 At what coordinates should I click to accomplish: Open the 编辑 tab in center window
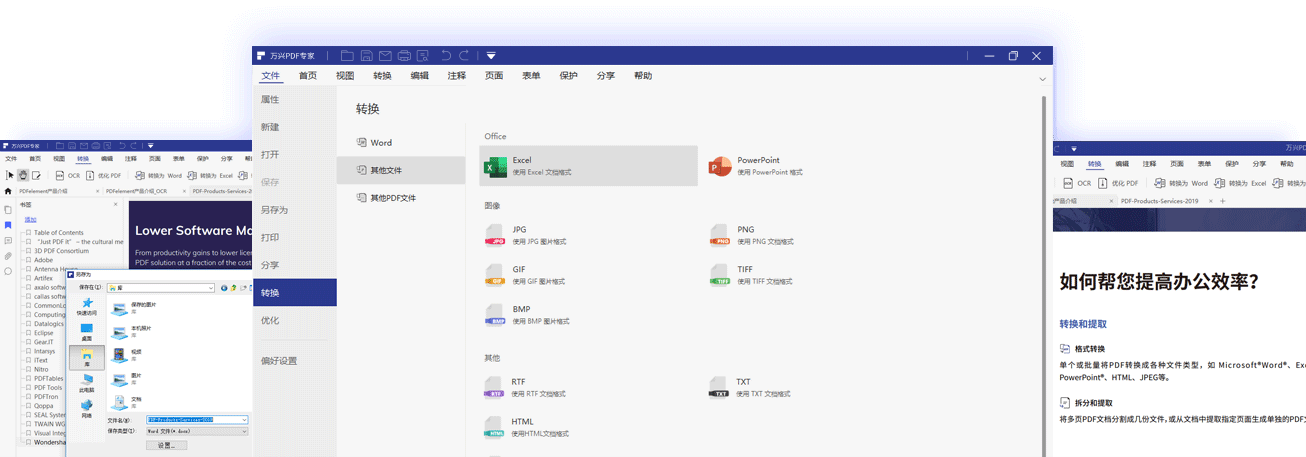click(x=419, y=76)
